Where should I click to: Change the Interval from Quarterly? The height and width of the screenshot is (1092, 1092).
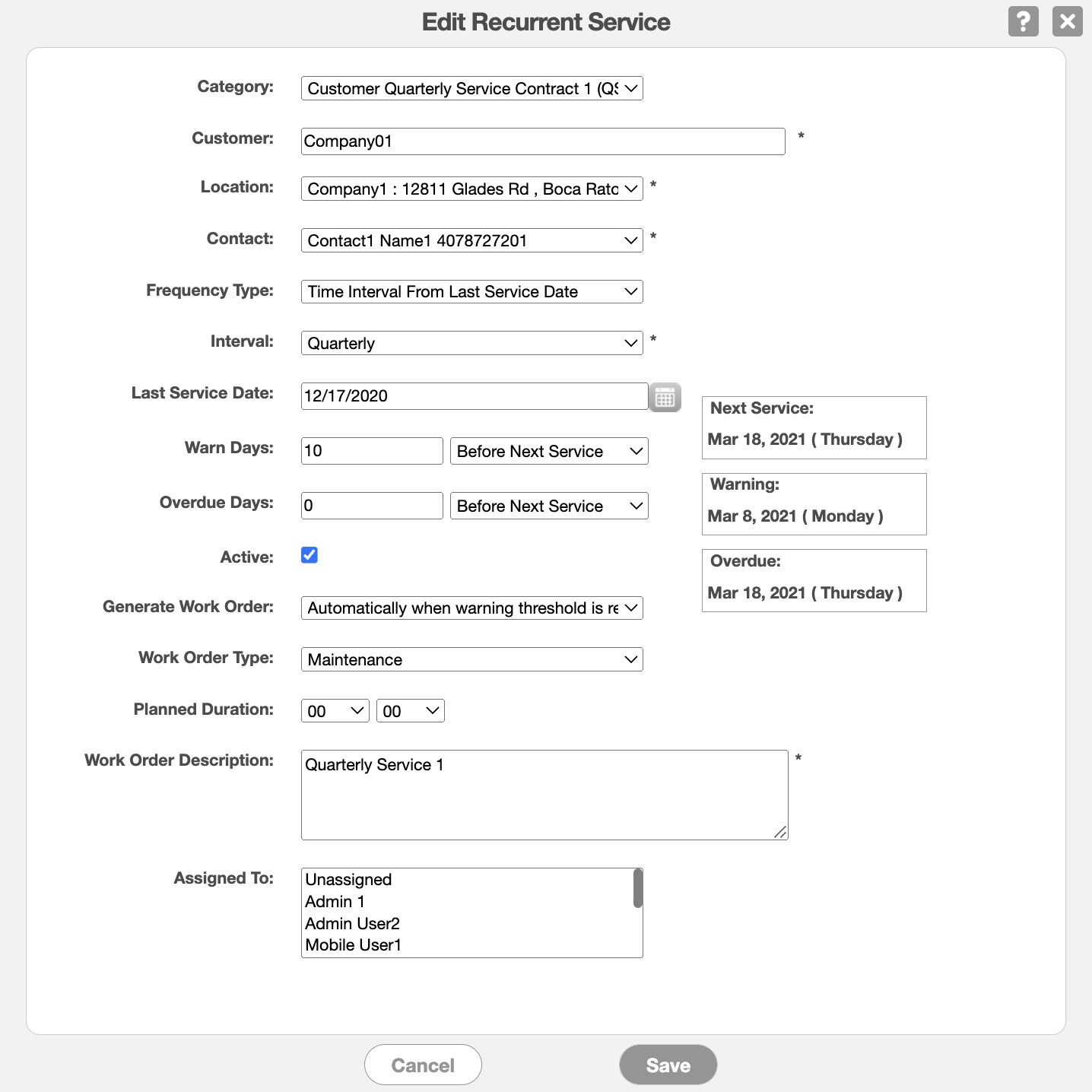pos(471,343)
